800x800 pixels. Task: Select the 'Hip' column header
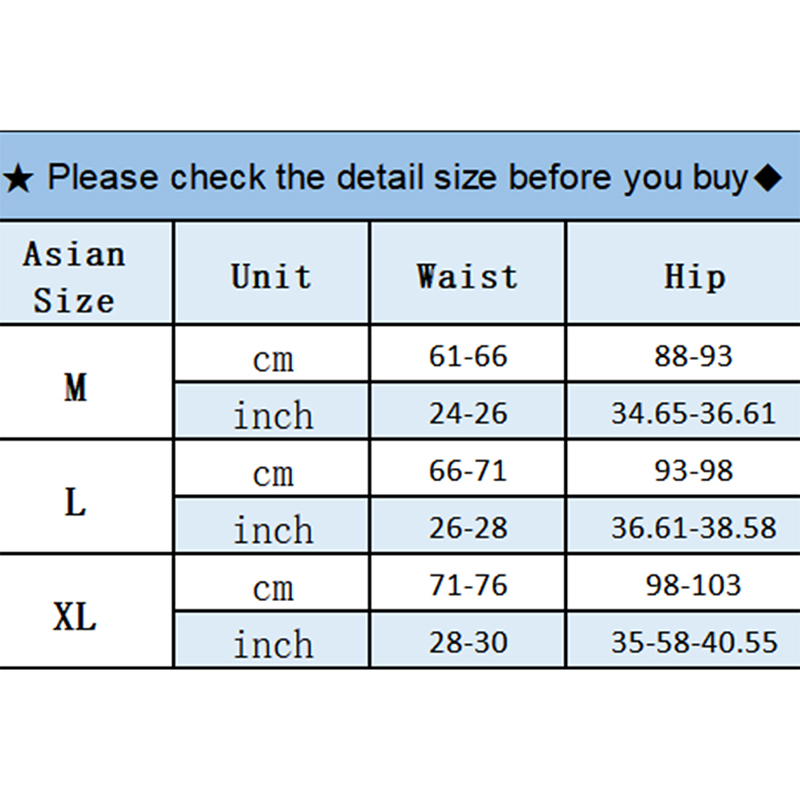pyautogui.click(x=694, y=275)
